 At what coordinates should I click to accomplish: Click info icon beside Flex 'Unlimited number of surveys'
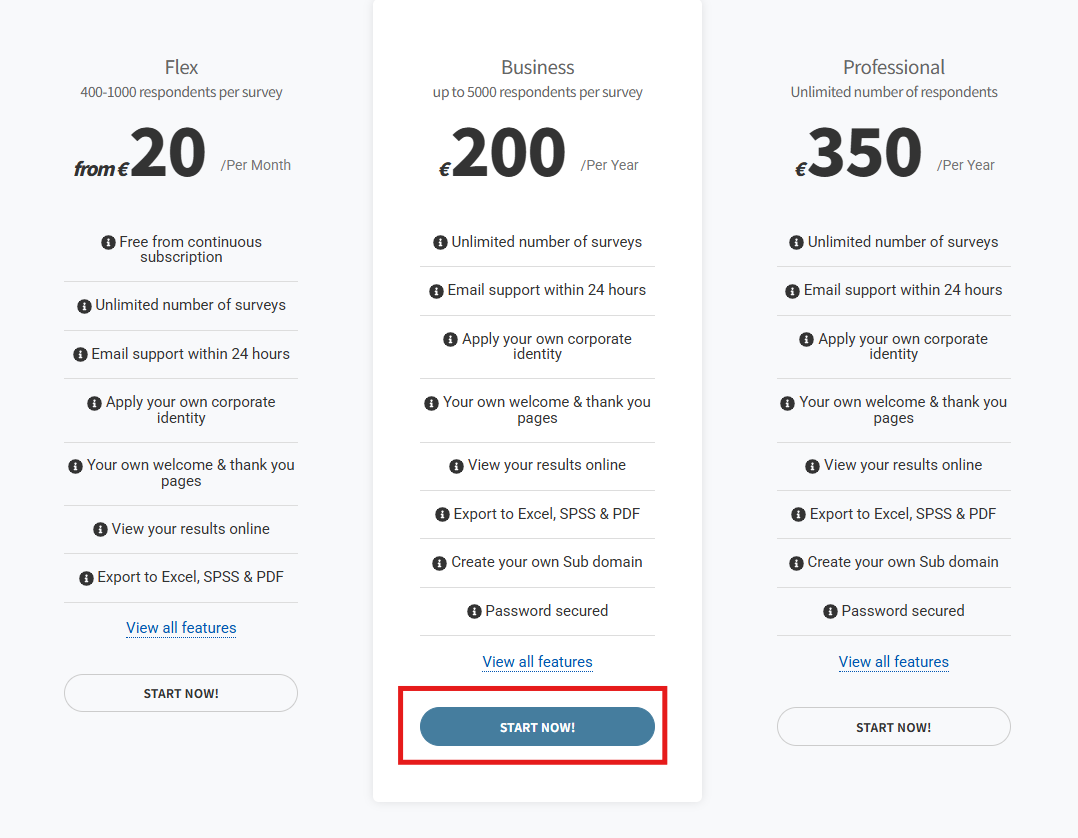point(84,306)
